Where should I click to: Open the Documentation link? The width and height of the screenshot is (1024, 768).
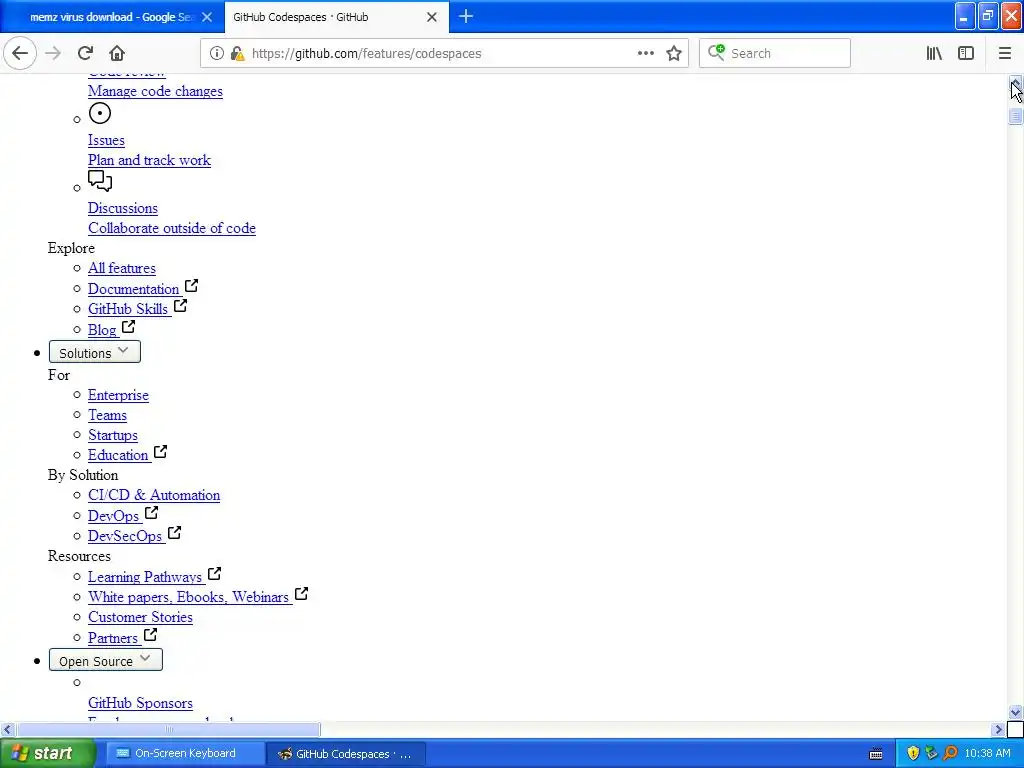[134, 289]
